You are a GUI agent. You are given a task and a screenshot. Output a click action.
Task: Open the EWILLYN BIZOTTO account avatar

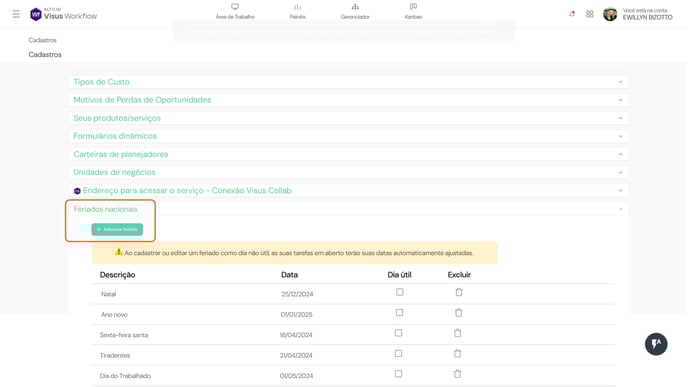(x=610, y=14)
